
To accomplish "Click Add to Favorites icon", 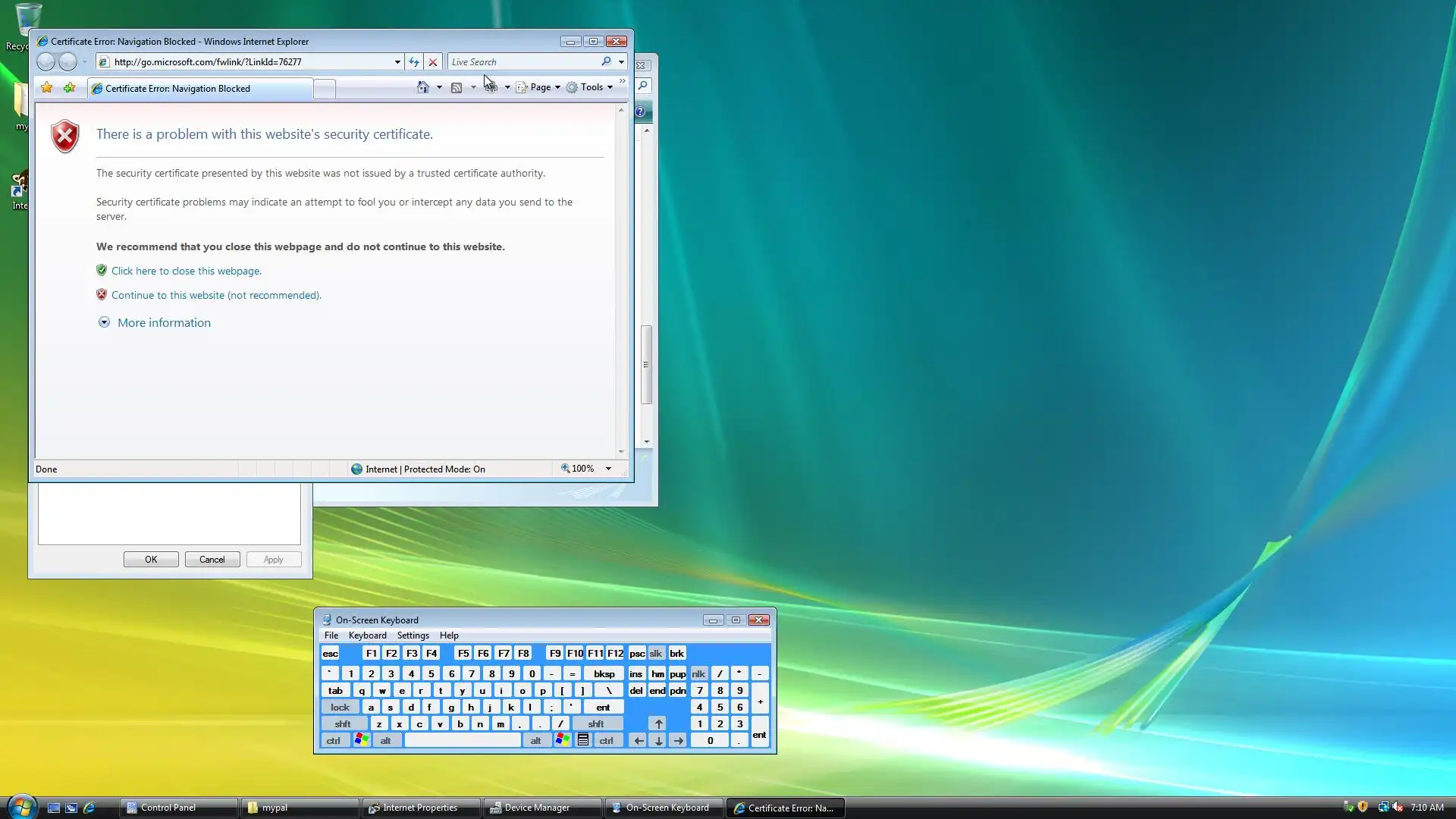I will 70,88.
